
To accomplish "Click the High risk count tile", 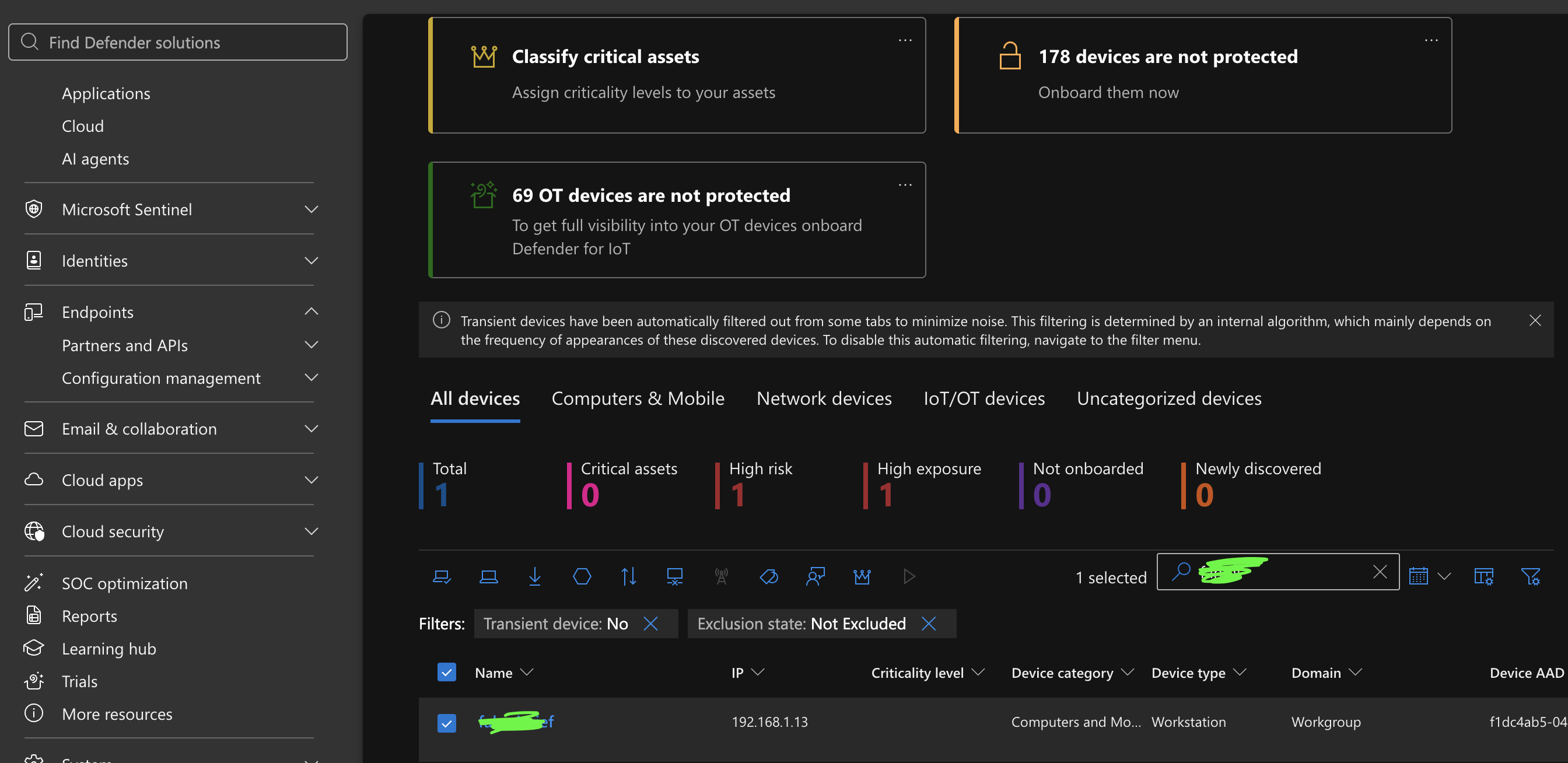I will click(754, 485).
